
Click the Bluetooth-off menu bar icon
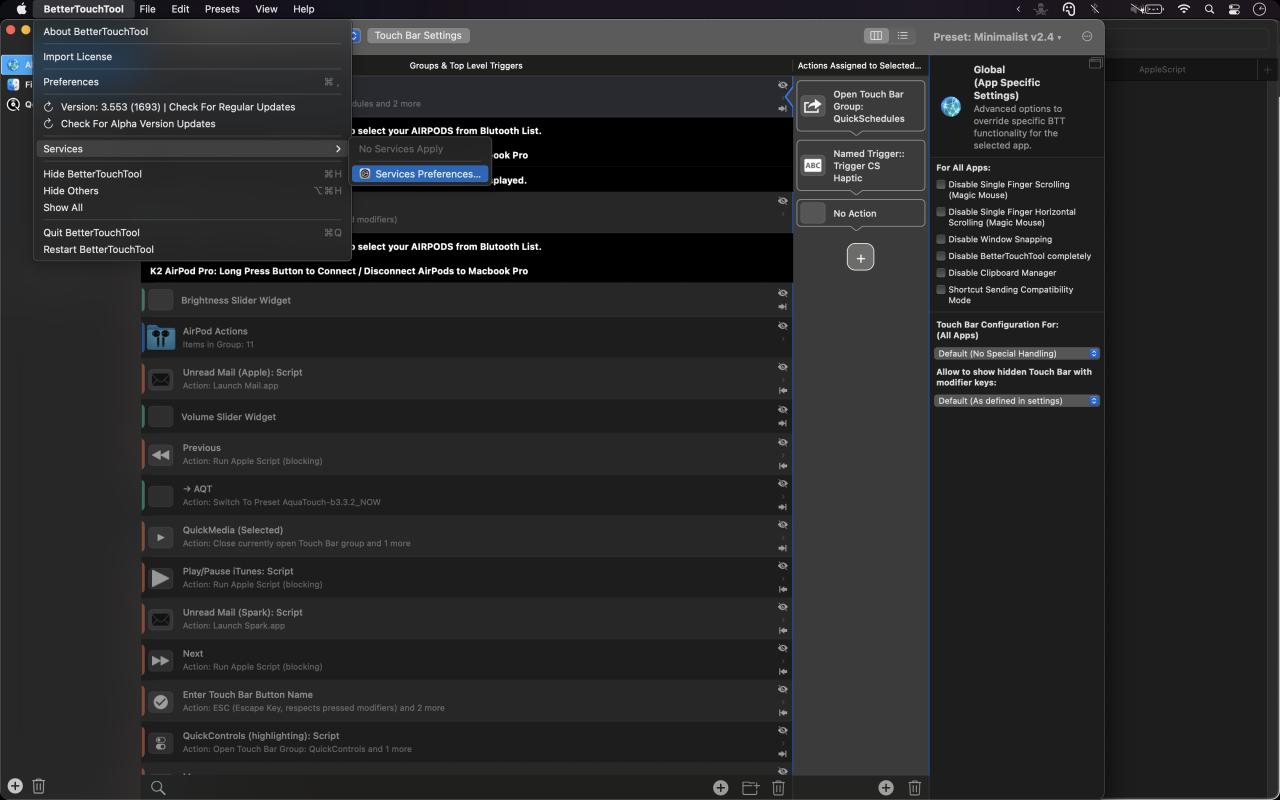coord(1095,9)
